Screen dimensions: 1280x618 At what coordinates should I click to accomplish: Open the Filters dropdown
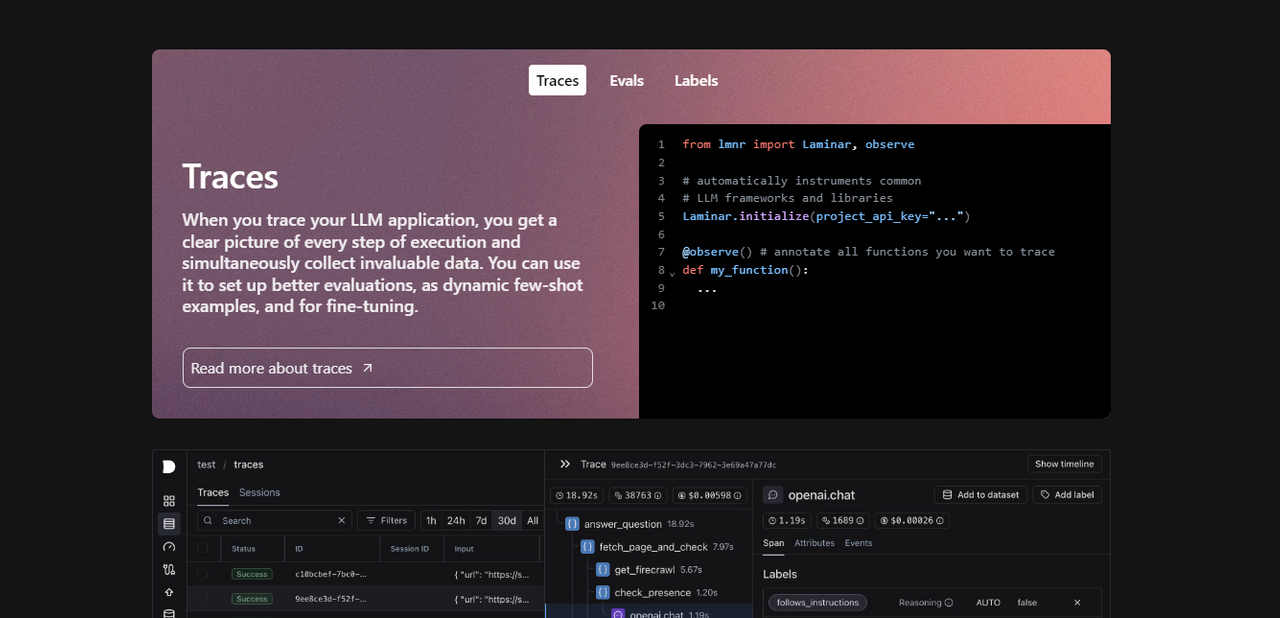[x=386, y=521]
